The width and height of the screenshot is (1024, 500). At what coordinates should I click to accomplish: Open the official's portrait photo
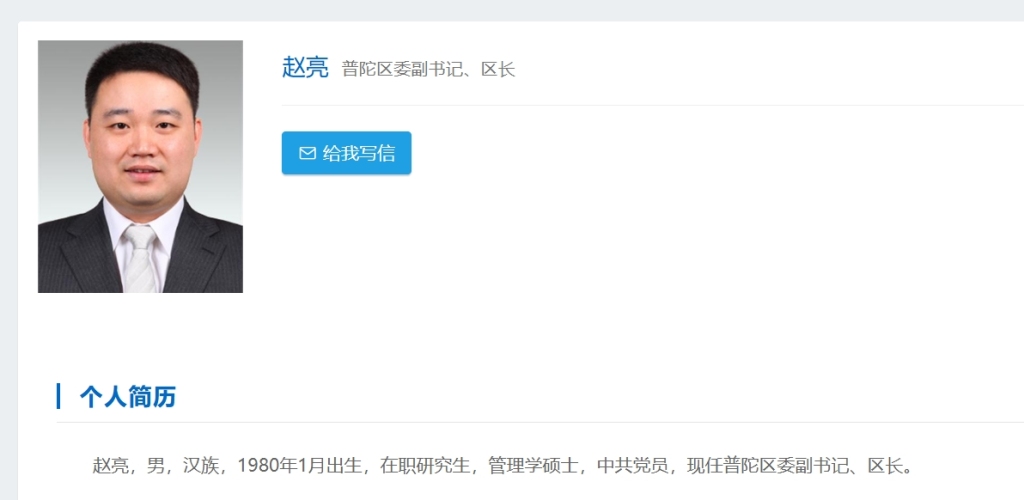(x=140, y=166)
